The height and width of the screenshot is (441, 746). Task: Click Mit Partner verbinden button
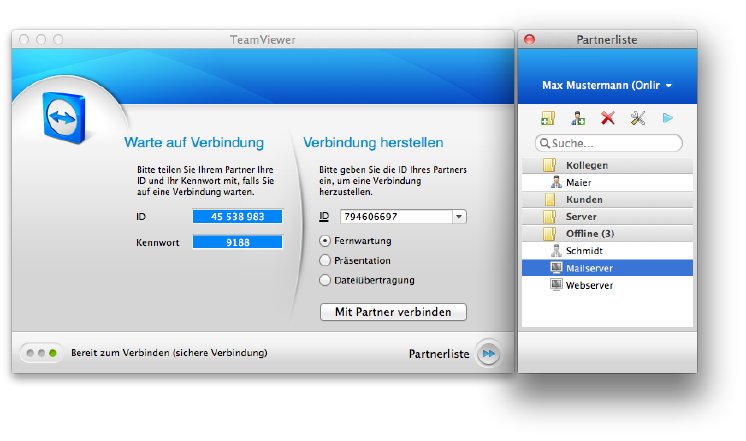(x=393, y=312)
